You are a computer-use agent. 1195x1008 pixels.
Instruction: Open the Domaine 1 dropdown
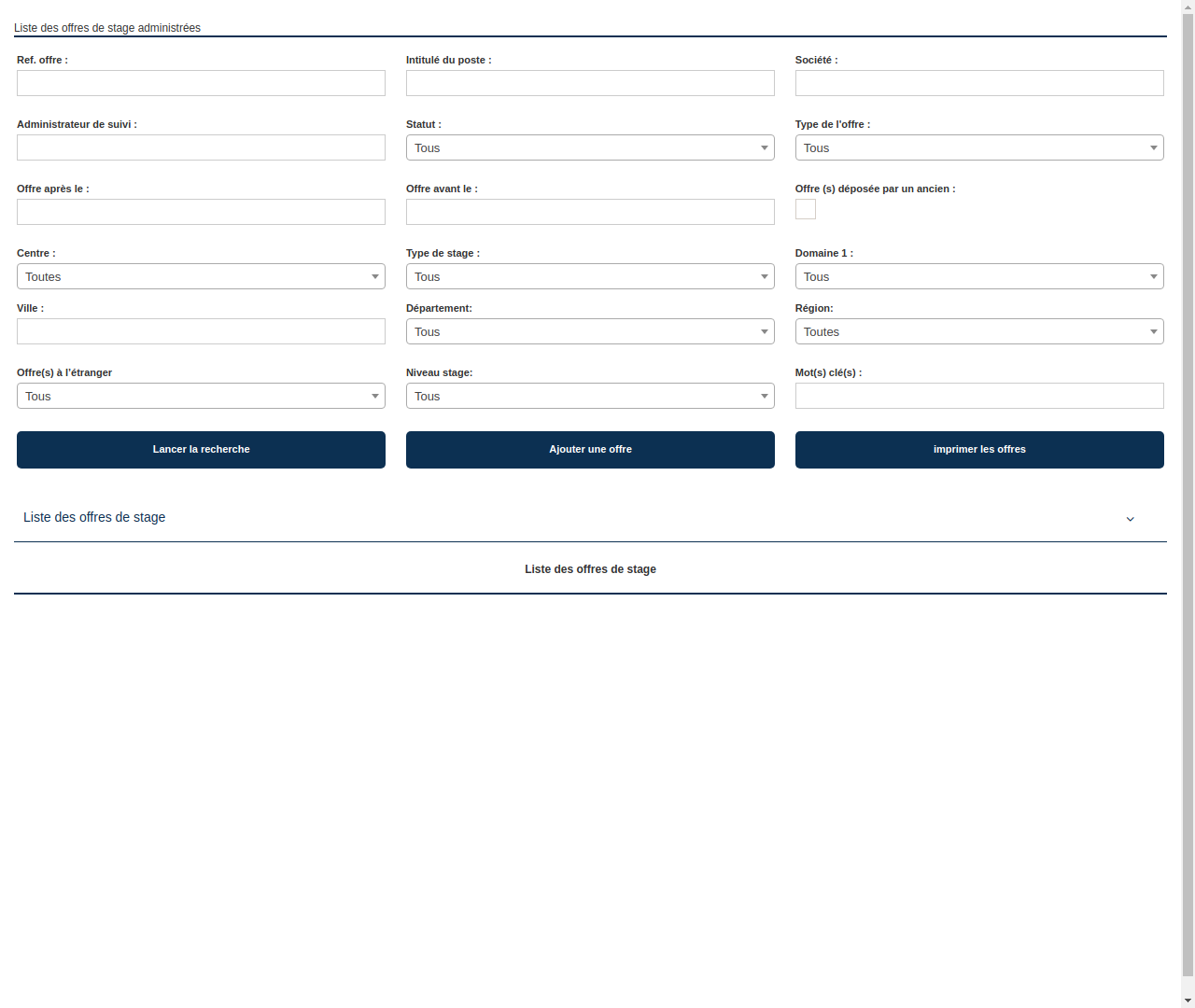[978, 276]
